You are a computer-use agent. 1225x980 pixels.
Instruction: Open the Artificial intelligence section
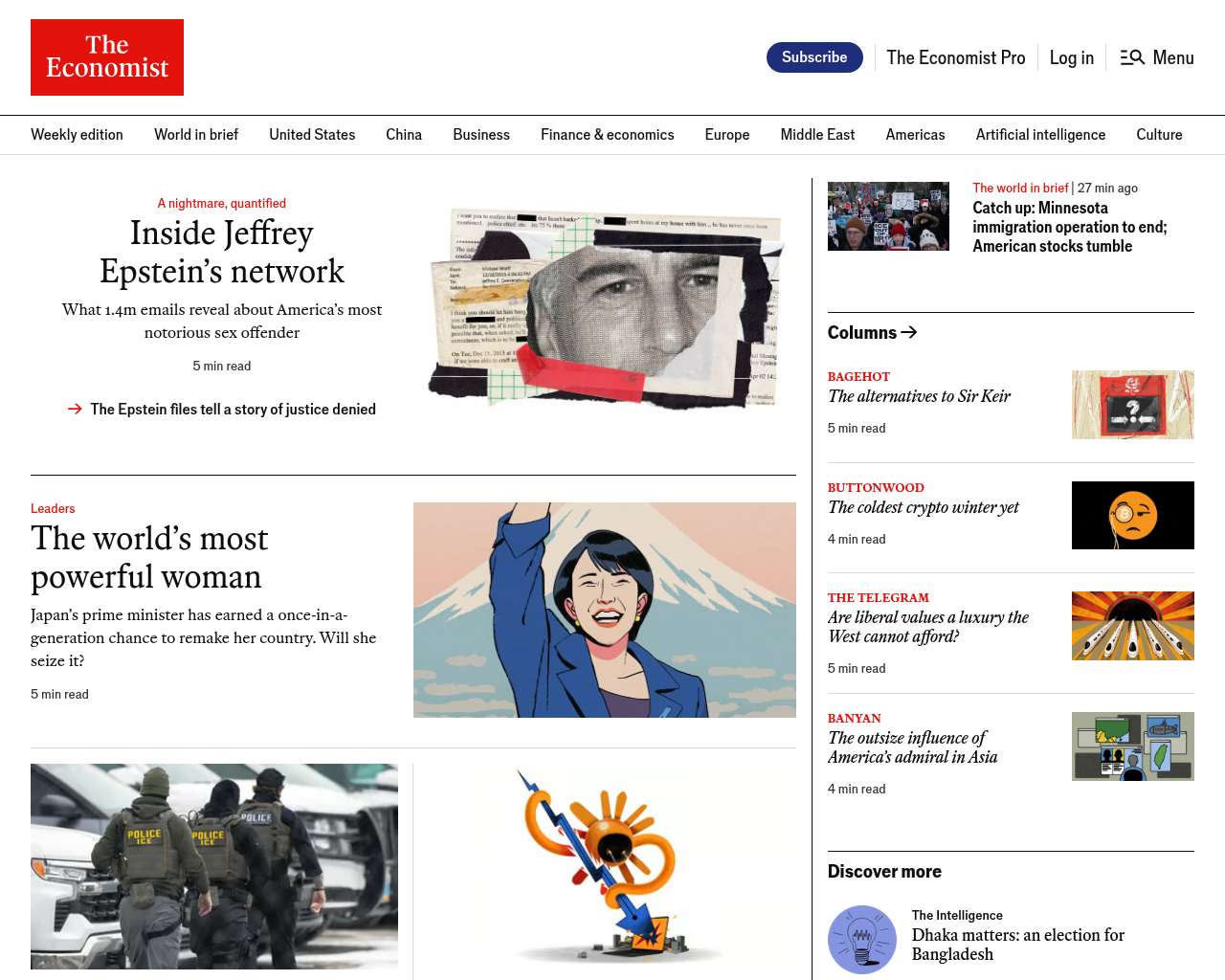pyautogui.click(x=1040, y=135)
